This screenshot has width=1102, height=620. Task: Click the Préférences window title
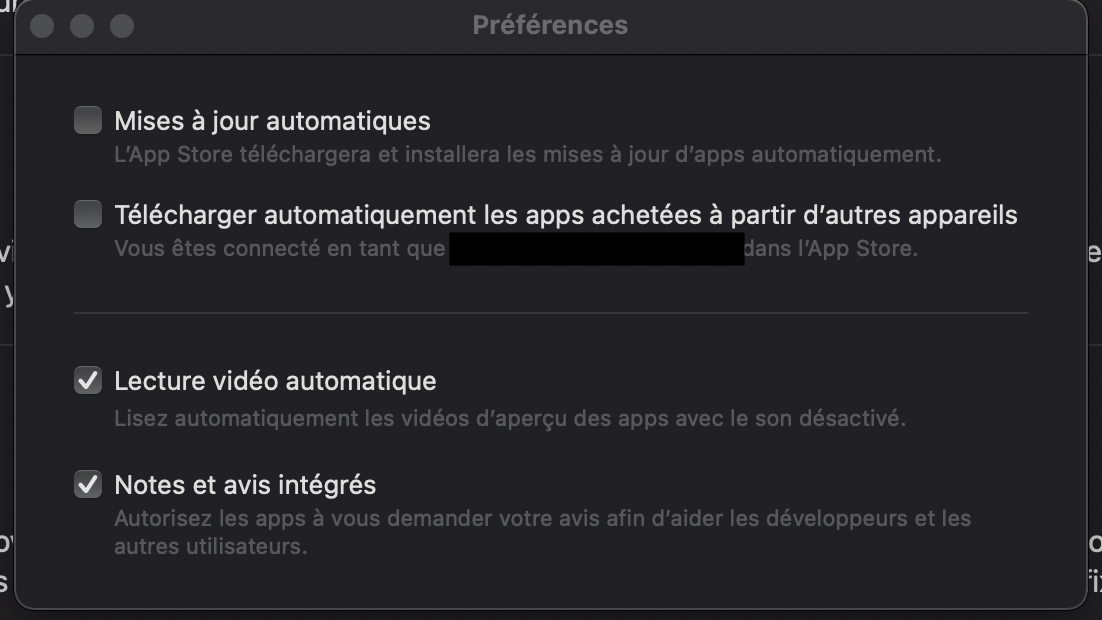point(550,25)
